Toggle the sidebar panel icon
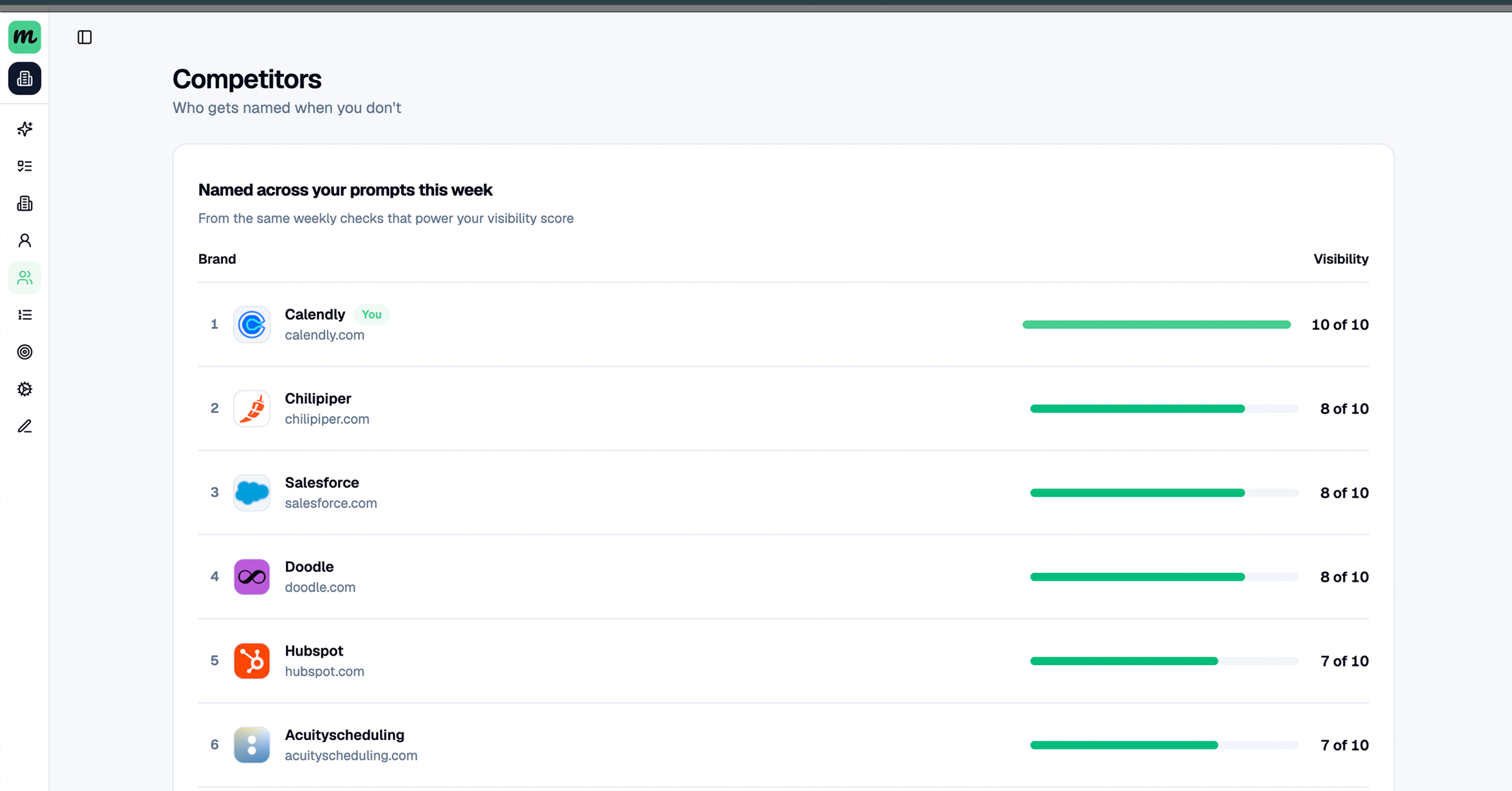1512x791 pixels. (84, 37)
